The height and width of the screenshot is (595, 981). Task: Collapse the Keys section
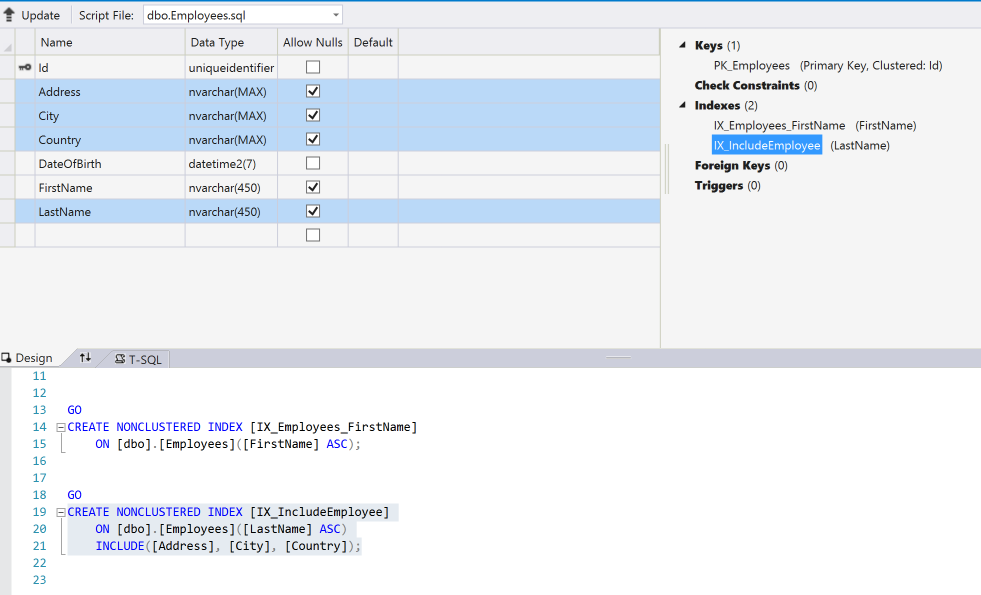point(683,46)
